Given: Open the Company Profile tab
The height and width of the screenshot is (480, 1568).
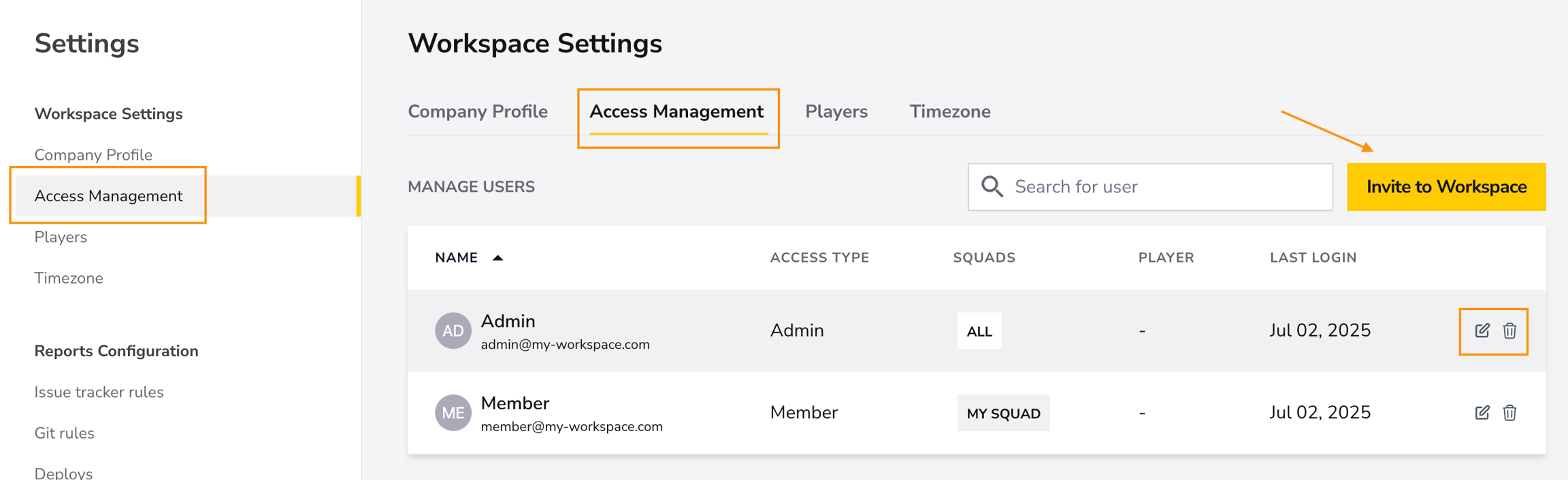Looking at the screenshot, I should tap(478, 112).
